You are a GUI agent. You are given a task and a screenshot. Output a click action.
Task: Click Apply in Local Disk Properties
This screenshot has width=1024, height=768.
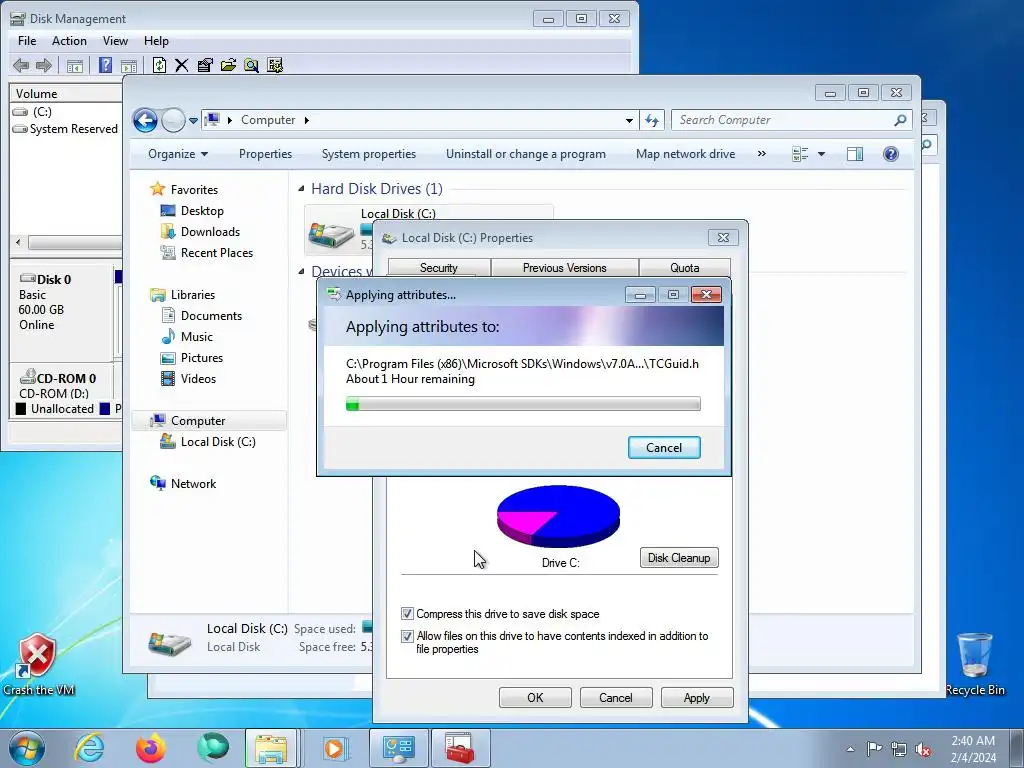(697, 697)
